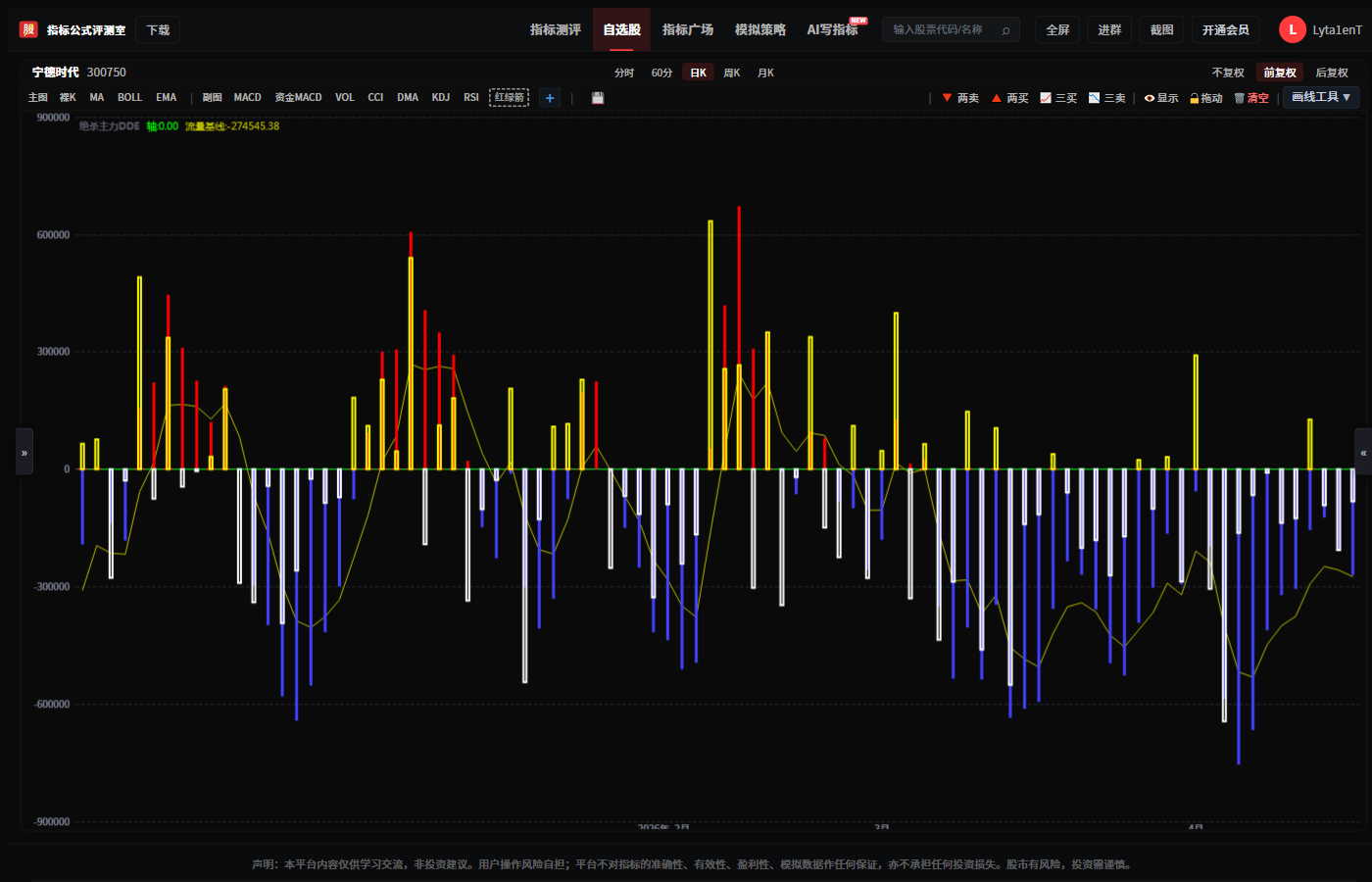Click the 绝杀主力DDE indicator label
The width and height of the screenshot is (1372, 882).
(110, 126)
